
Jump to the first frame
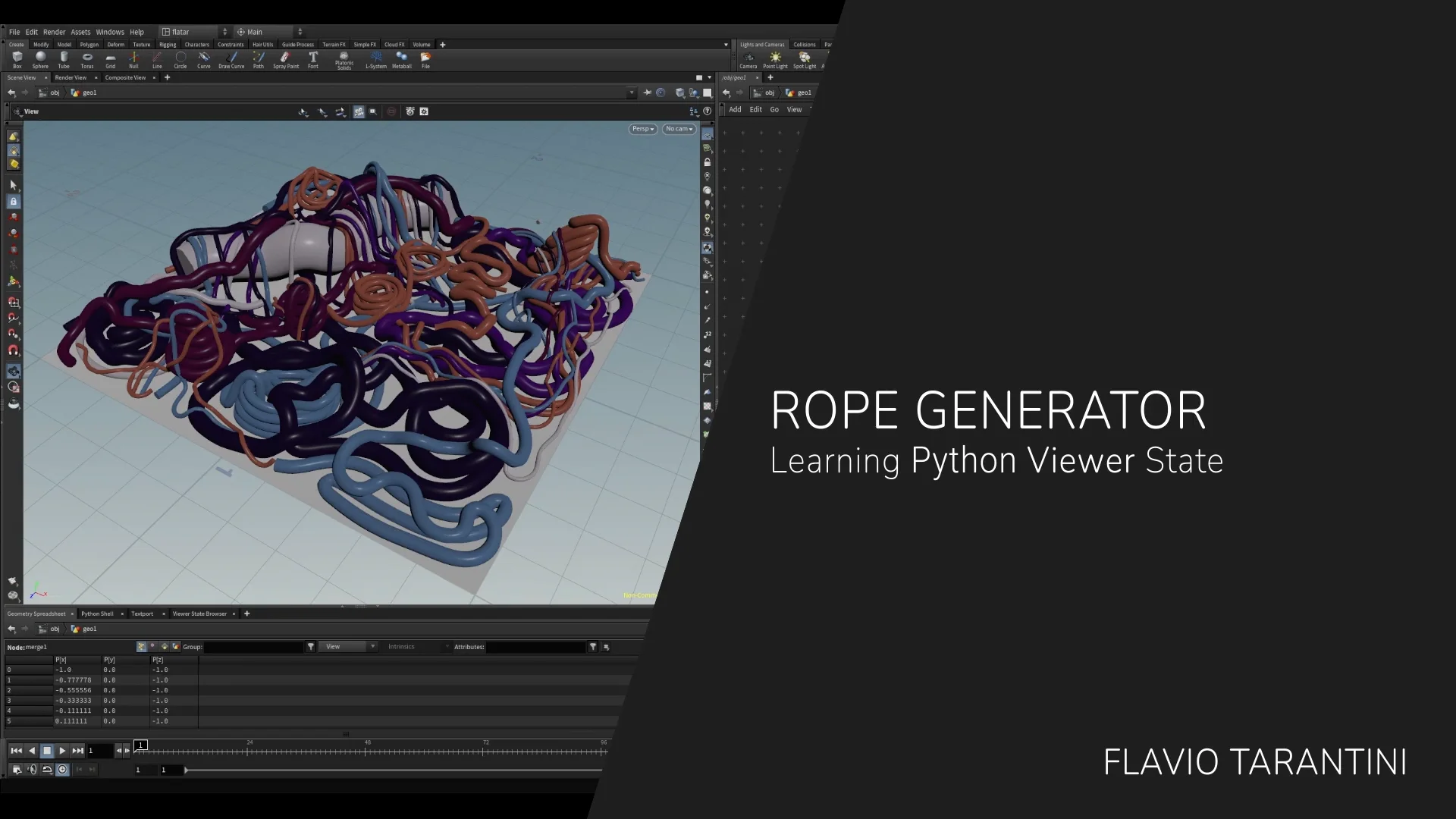pos(16,751)
